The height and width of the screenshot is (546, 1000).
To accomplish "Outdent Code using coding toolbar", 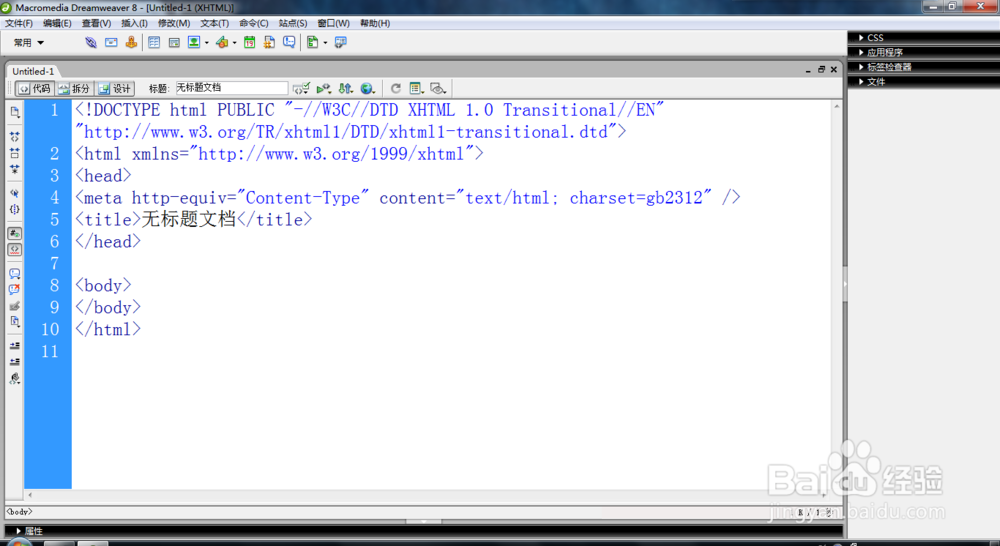I will click(x=15, y=362).
